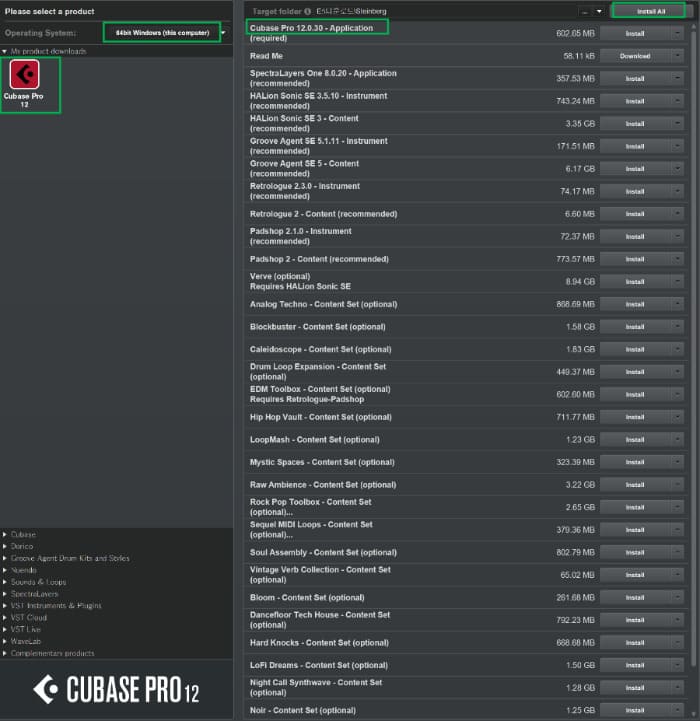
Task: Install Bloom Content Set
Action: 635,597
